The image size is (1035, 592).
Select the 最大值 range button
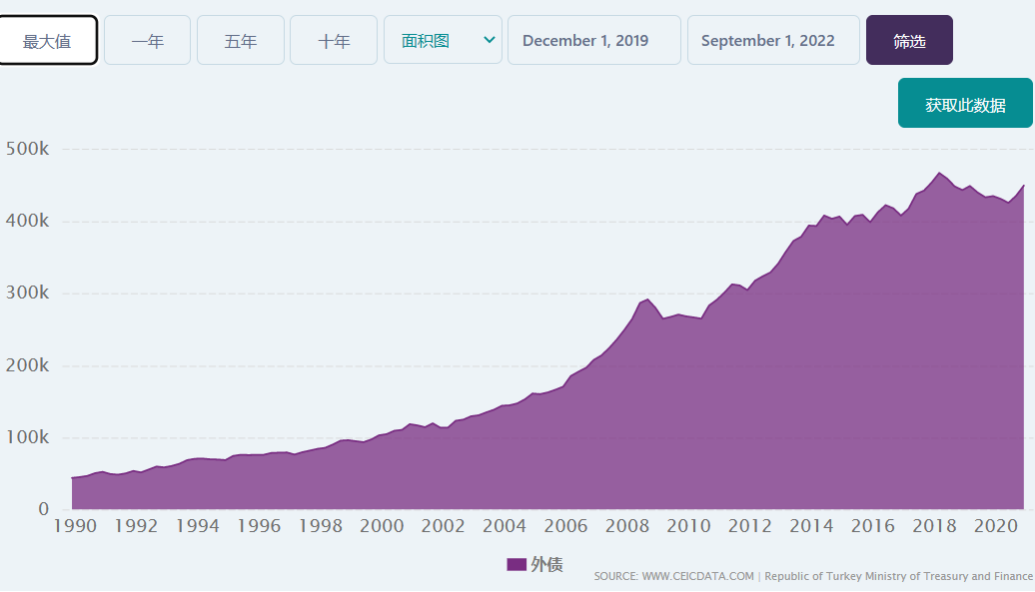pos(48,40)
